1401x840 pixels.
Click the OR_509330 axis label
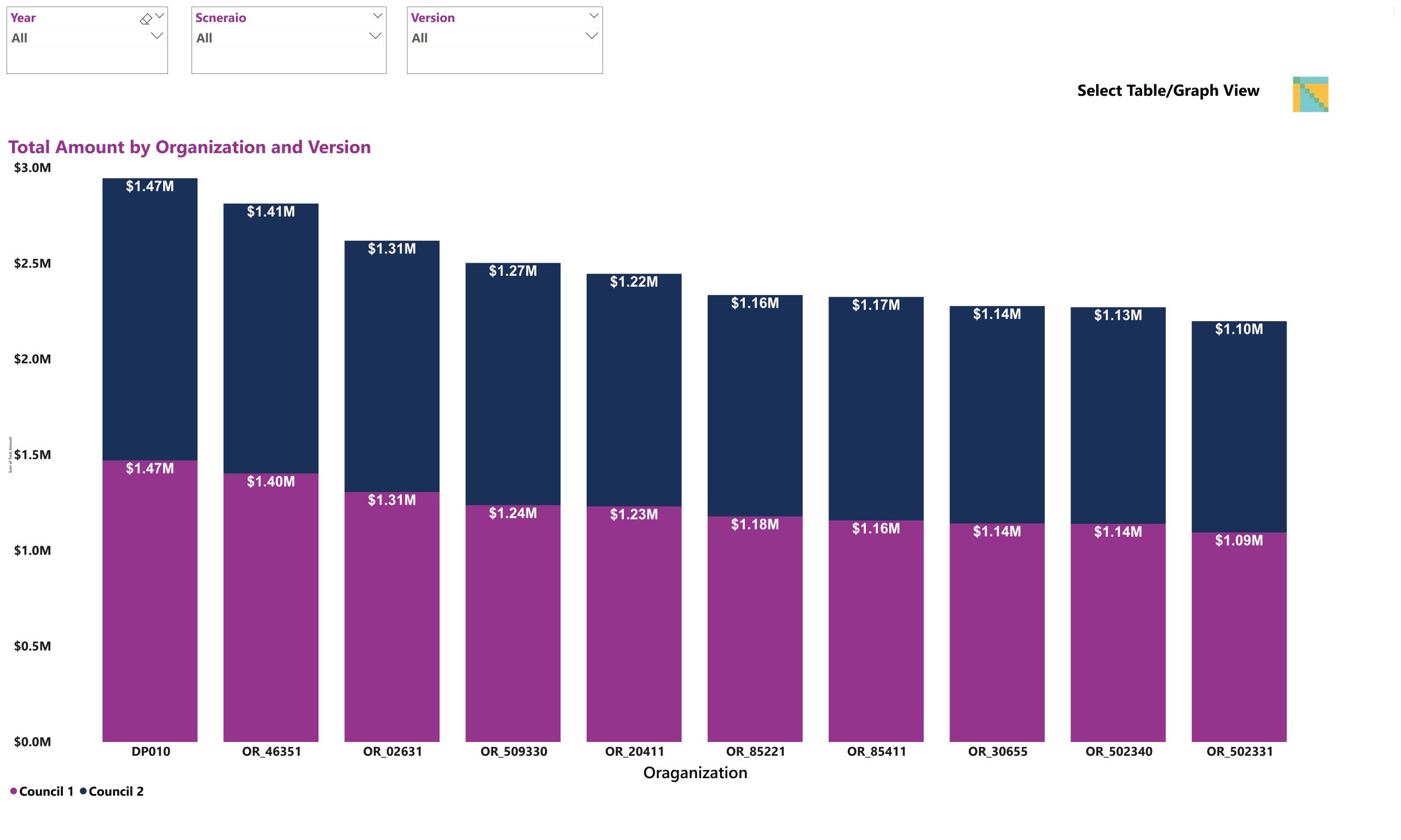click(x=513, y=751)
